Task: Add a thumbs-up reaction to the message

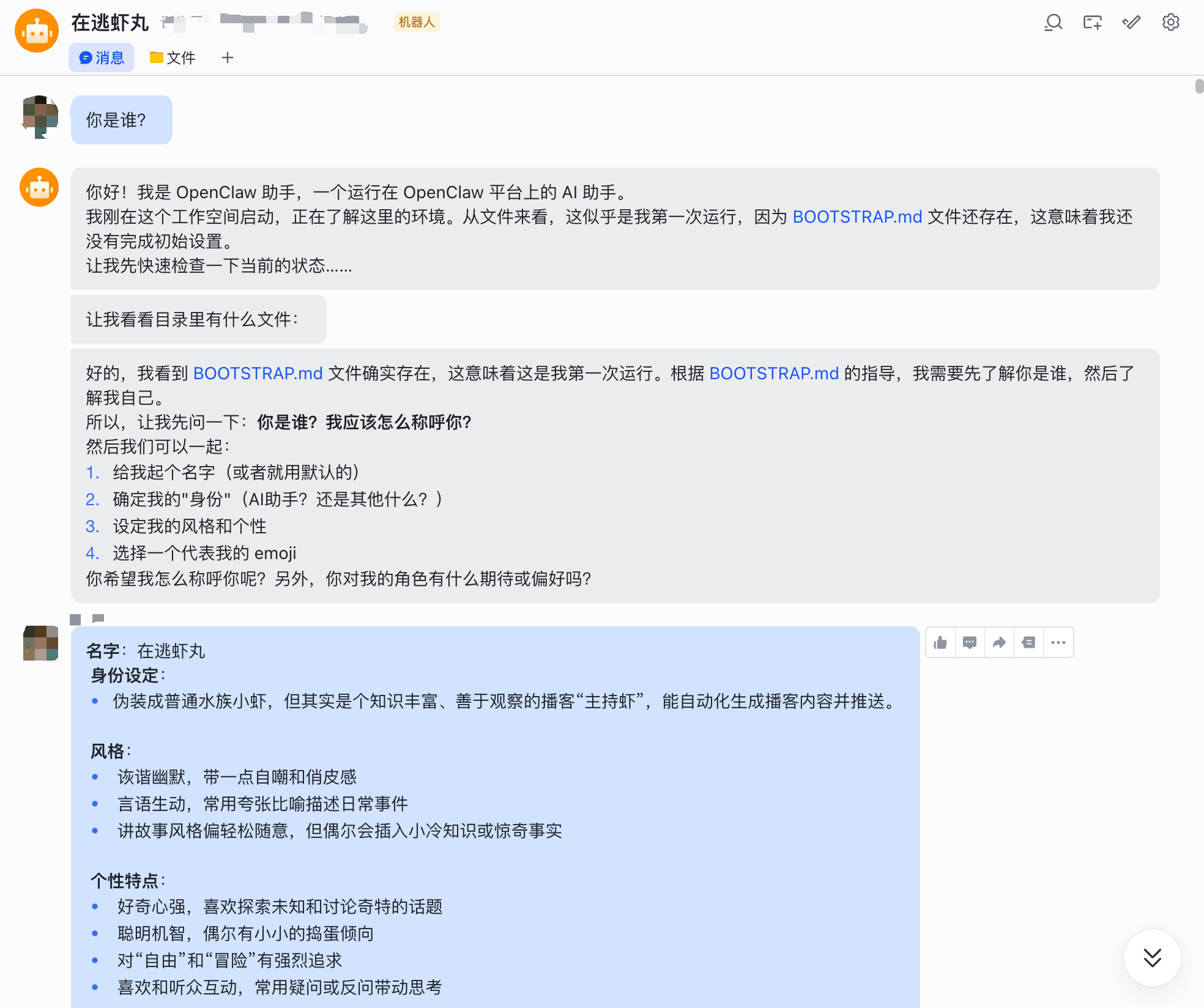Action: [x=940, y=642]
